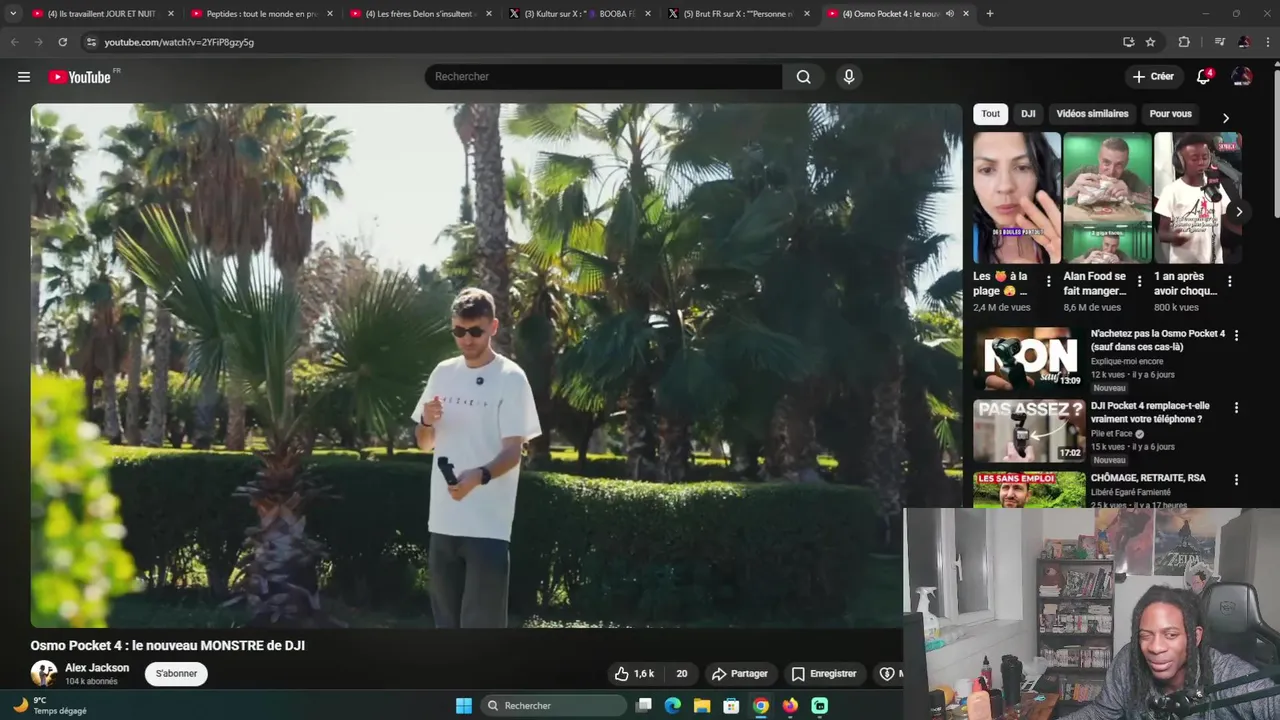This screenshot has height=720, width=1280.
Task: Launch Firefox from the taskbar
Action: click(790, 706)
